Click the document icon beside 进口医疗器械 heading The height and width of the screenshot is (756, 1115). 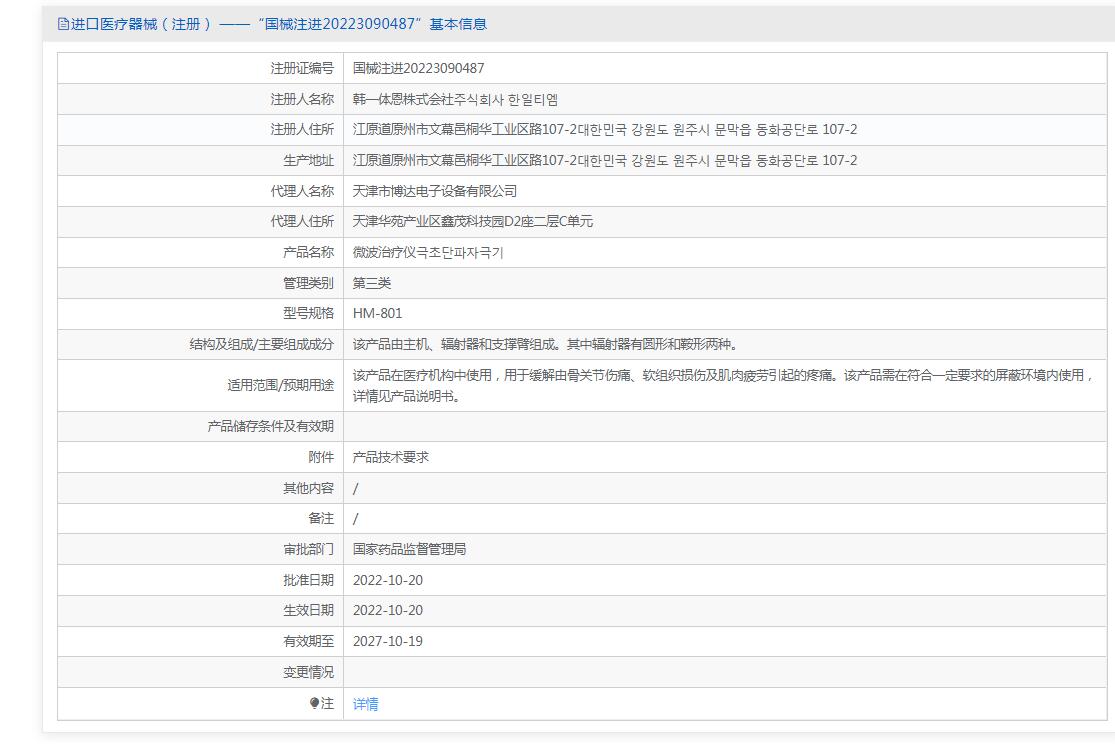tap(63, 24)
